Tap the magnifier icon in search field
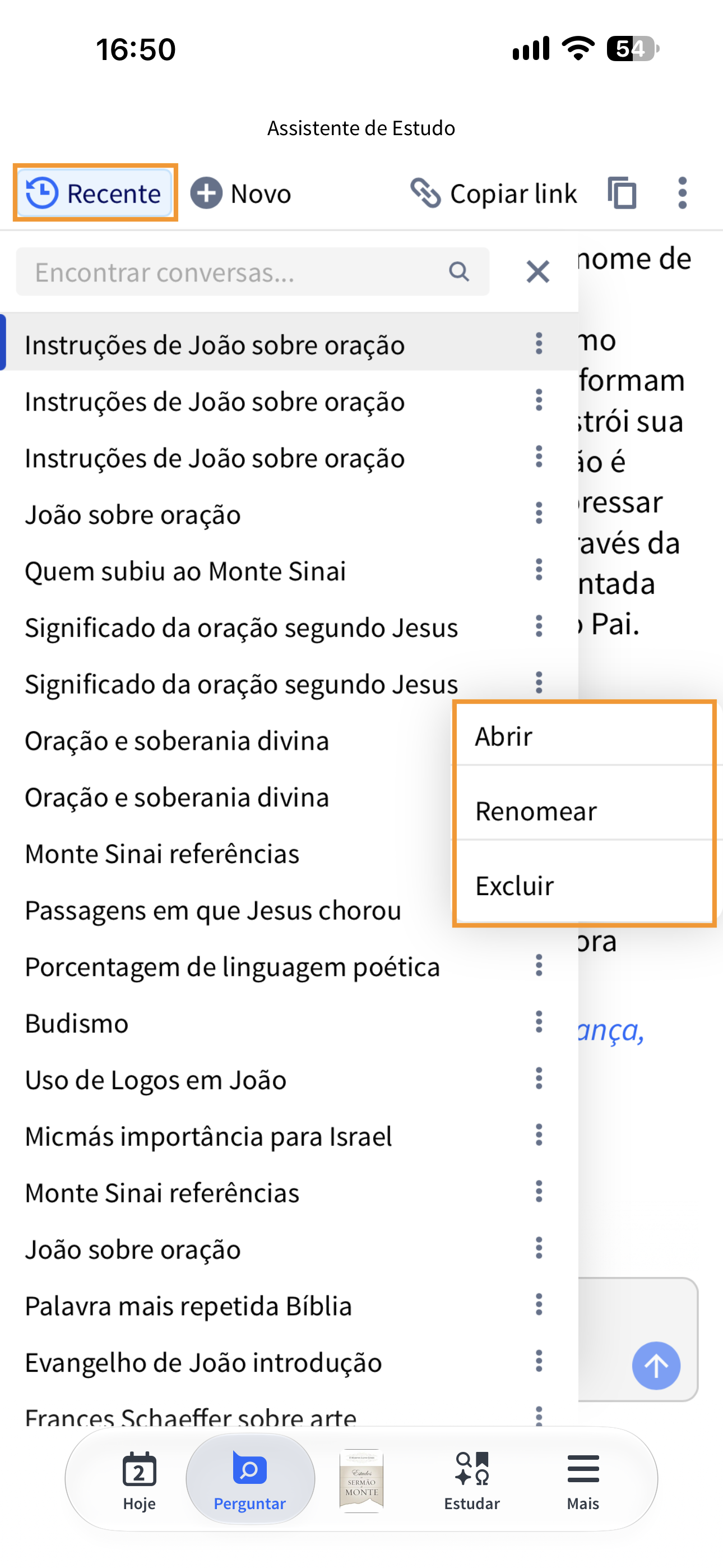This screenshot has width=723, height=1568. (459, 271)
